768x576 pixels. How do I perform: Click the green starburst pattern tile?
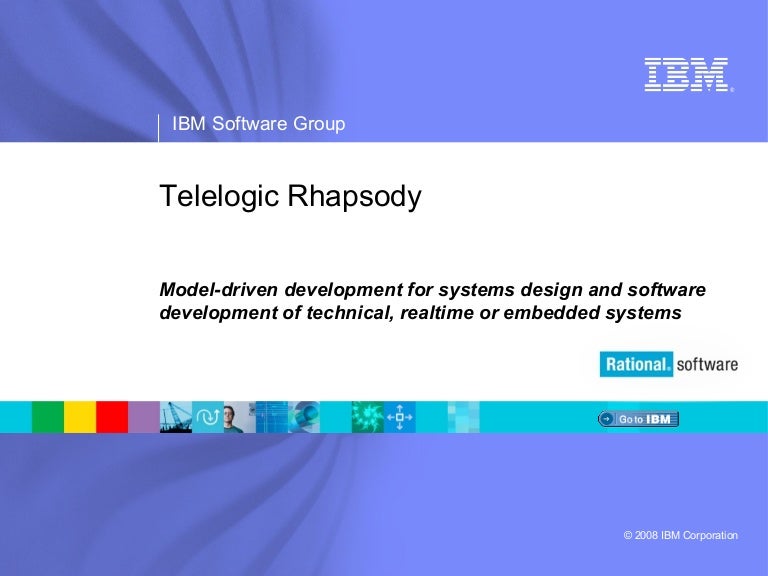[x=367, y=417]
